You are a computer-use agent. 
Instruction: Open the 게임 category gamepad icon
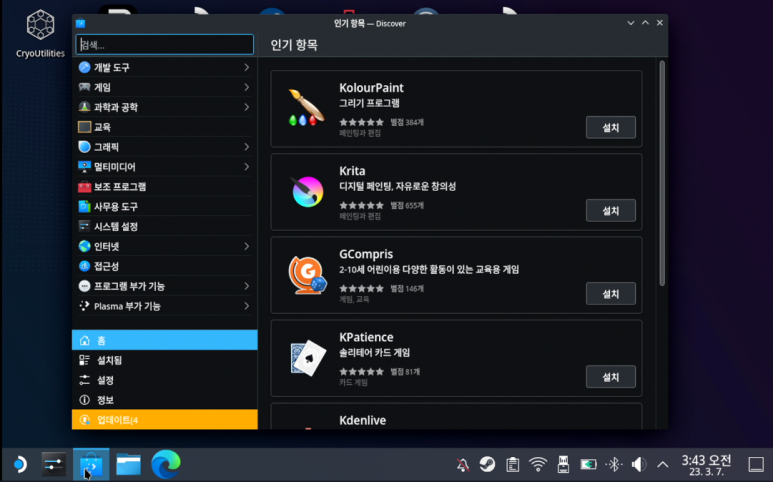point(84,87)
